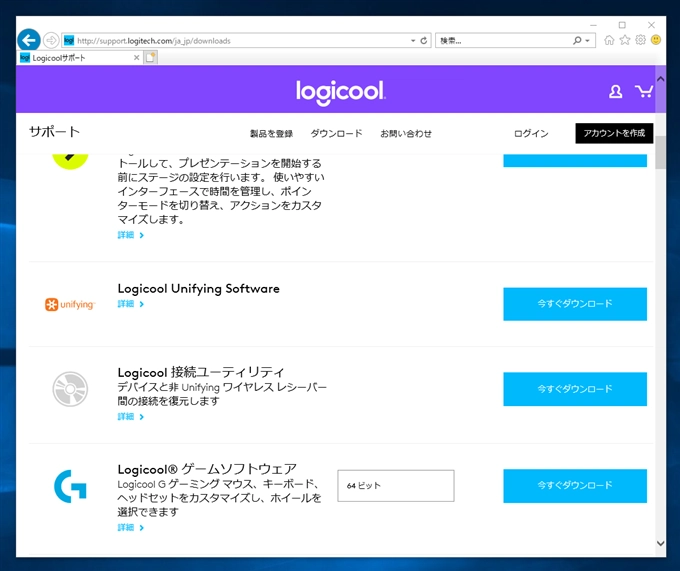Open the address bar history dropdown arrow
680x571 pixels.
click(x=413, y=41)
